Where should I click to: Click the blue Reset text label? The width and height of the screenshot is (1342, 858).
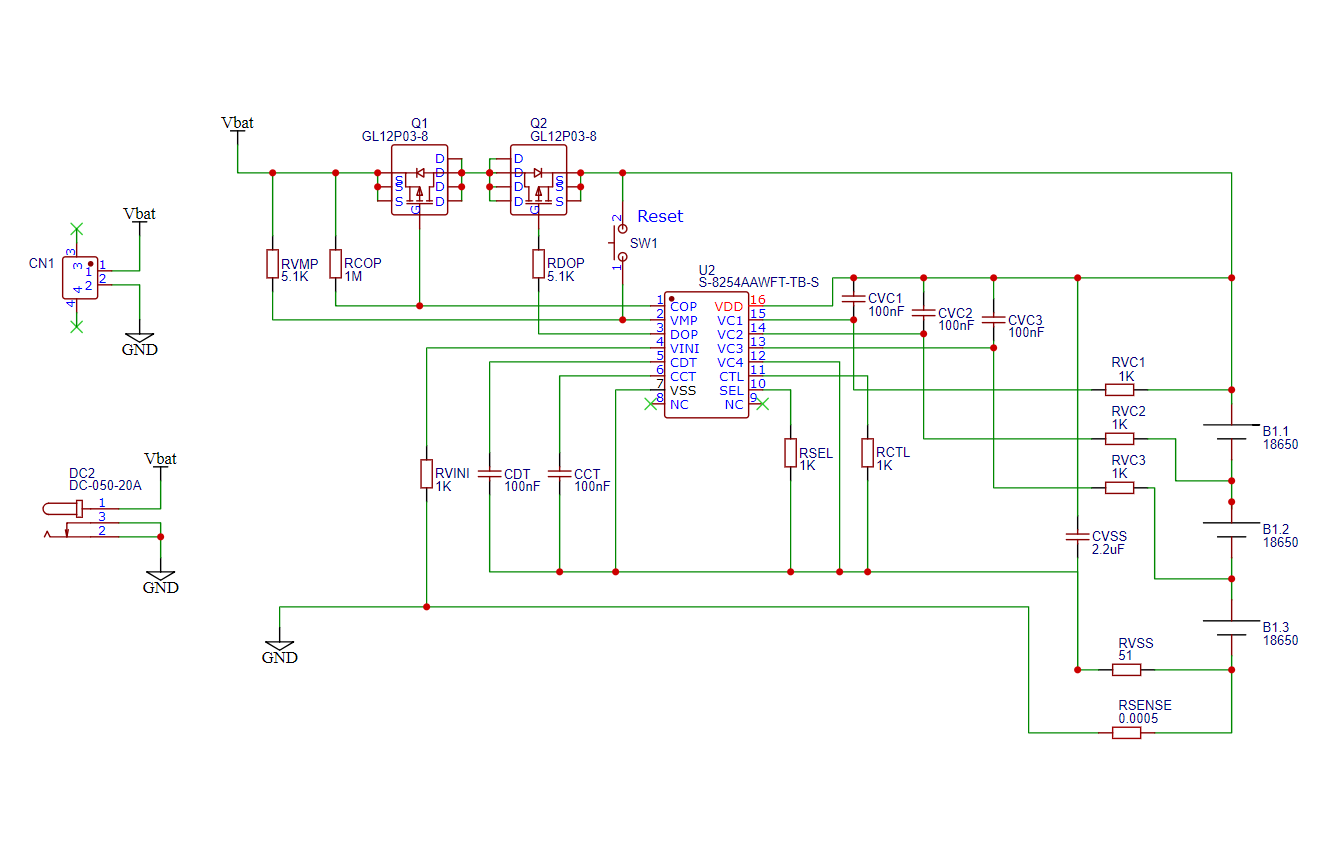tap(660, 216)
